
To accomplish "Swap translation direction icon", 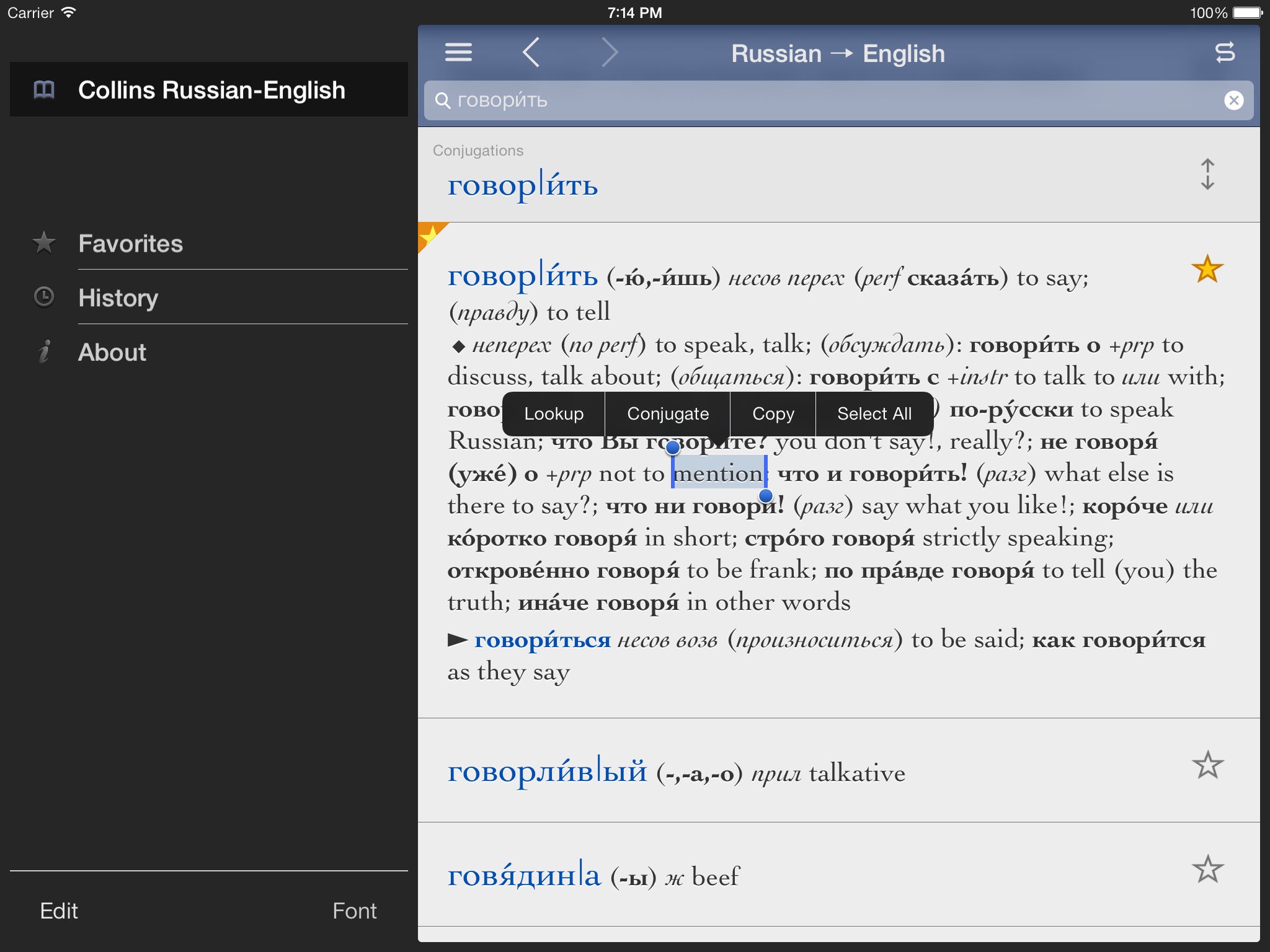I will tap(1225, 53).
